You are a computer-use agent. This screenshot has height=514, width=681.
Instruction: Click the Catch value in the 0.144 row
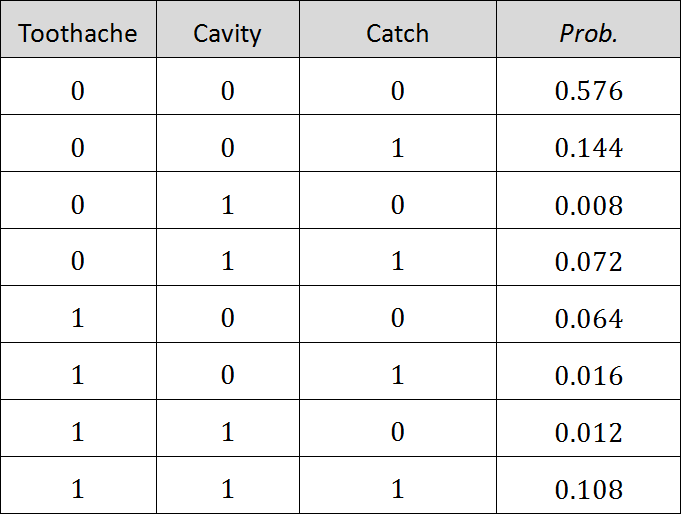tap(397, 148)
